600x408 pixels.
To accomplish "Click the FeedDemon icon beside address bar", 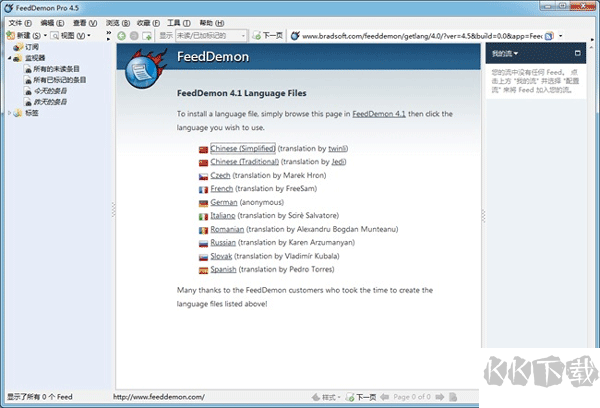I will pyautogui.click(x=295, y=36).
